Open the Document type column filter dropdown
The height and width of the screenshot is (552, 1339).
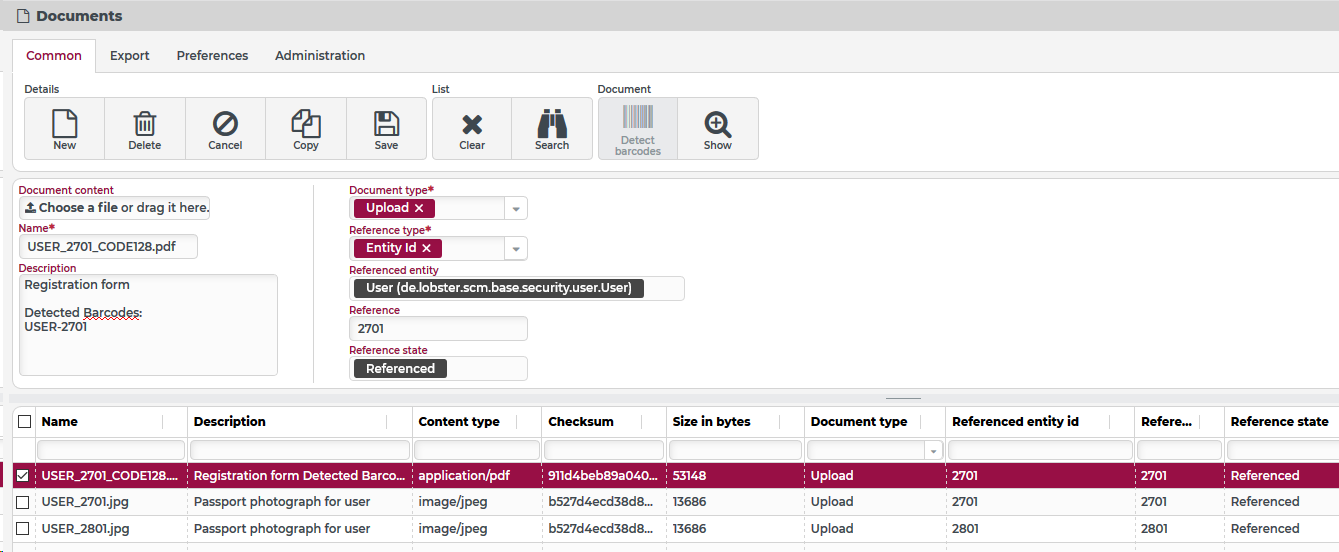pyautogui.click(x=934, y=451)
